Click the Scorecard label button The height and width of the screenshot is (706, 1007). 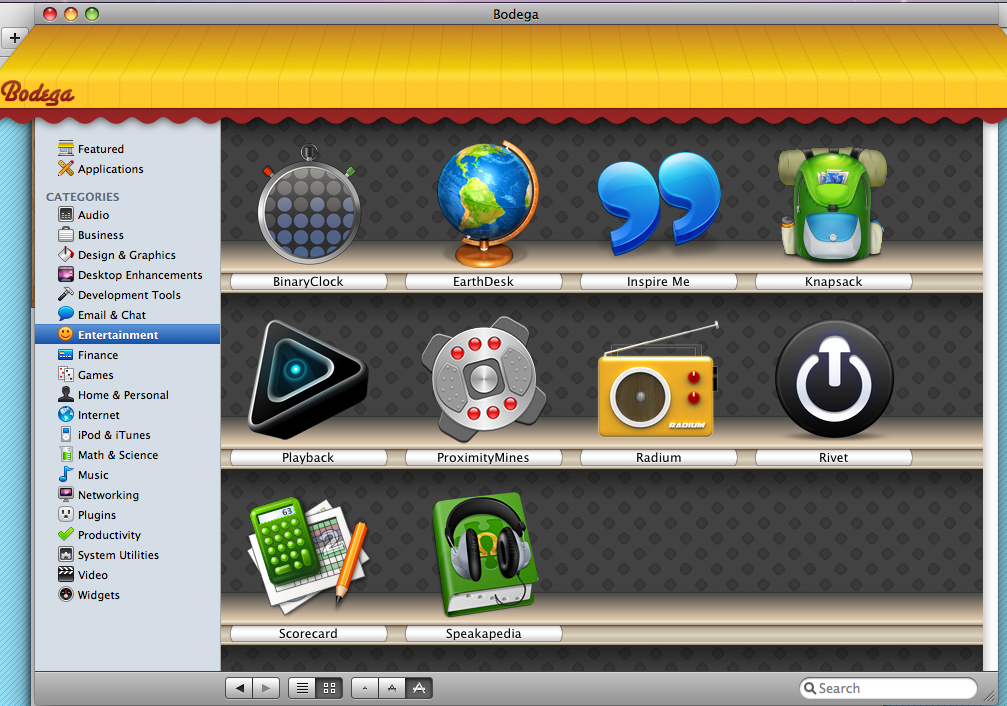(x=308, y=633)
